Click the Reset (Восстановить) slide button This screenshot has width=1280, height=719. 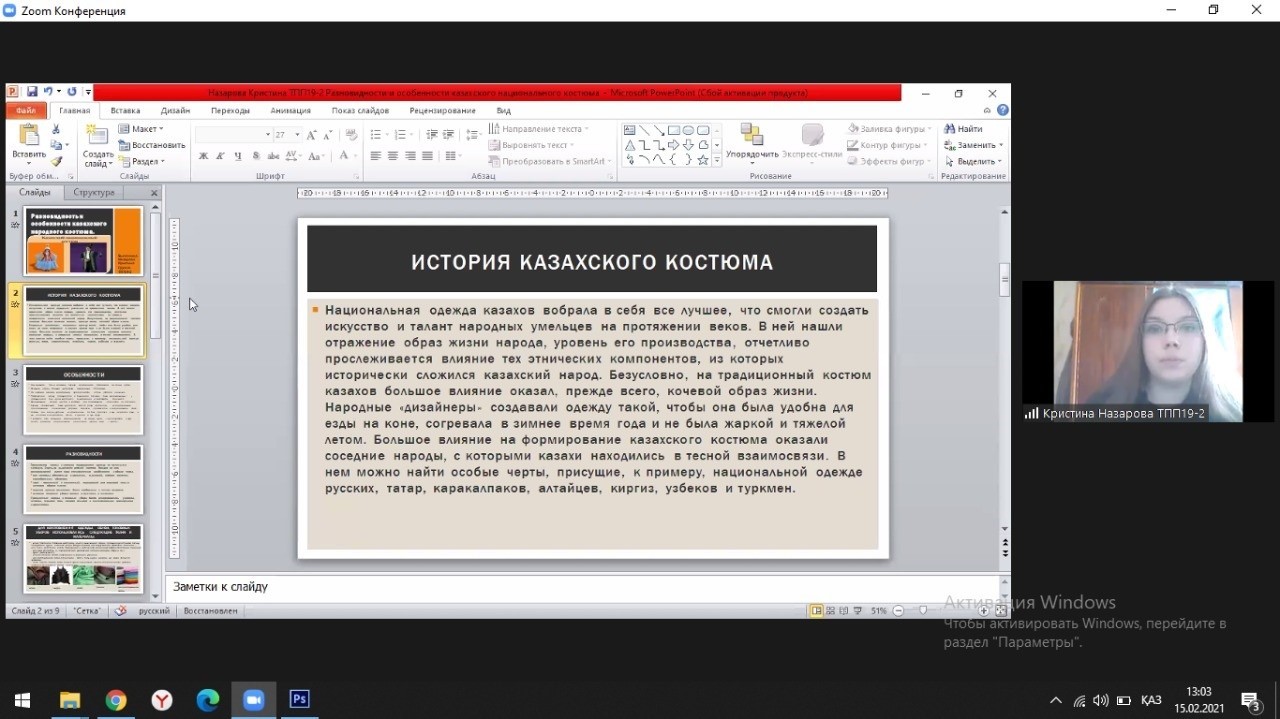pyautogui.click(x=151, y=145)
